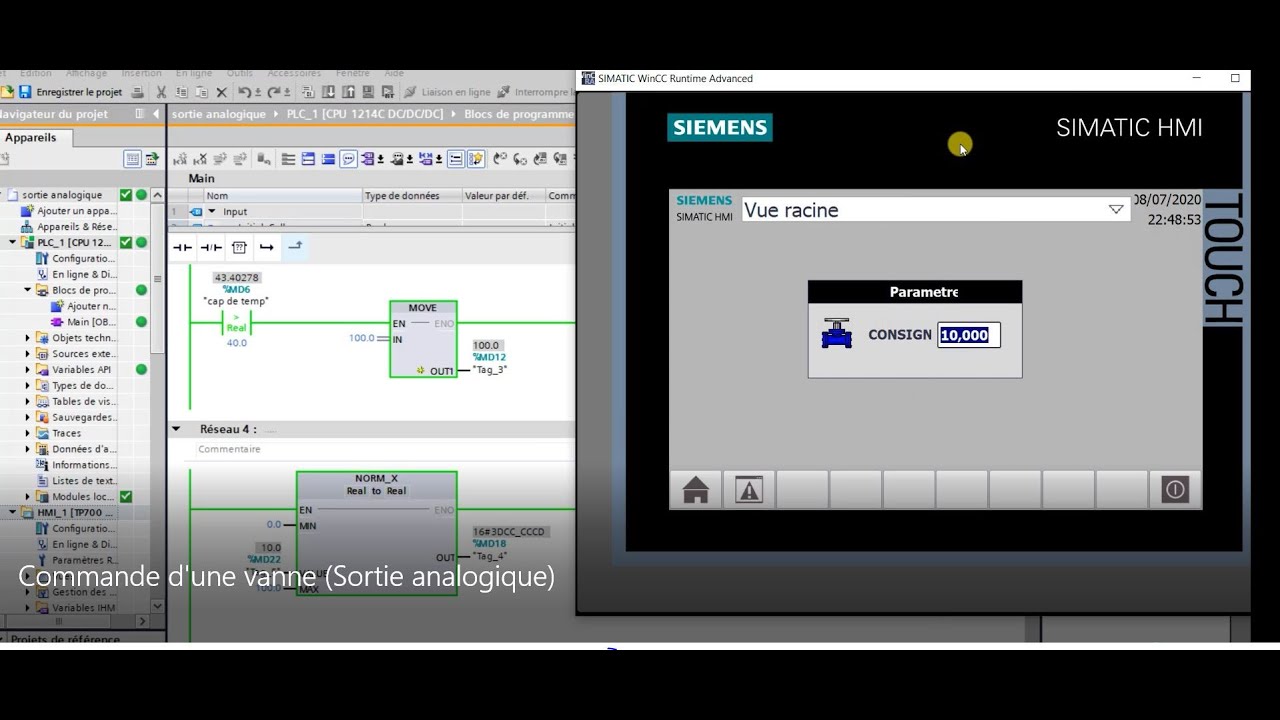
Task: Click the print icon in TIA toolbar
Action: point(138,92)
